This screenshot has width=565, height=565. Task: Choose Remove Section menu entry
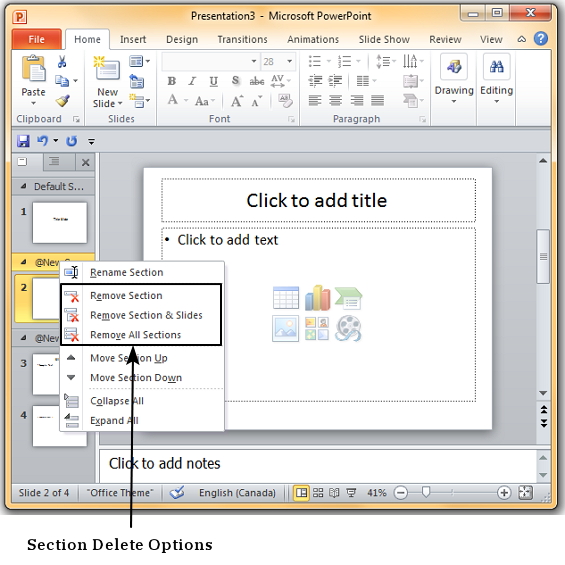pos(142,295)
